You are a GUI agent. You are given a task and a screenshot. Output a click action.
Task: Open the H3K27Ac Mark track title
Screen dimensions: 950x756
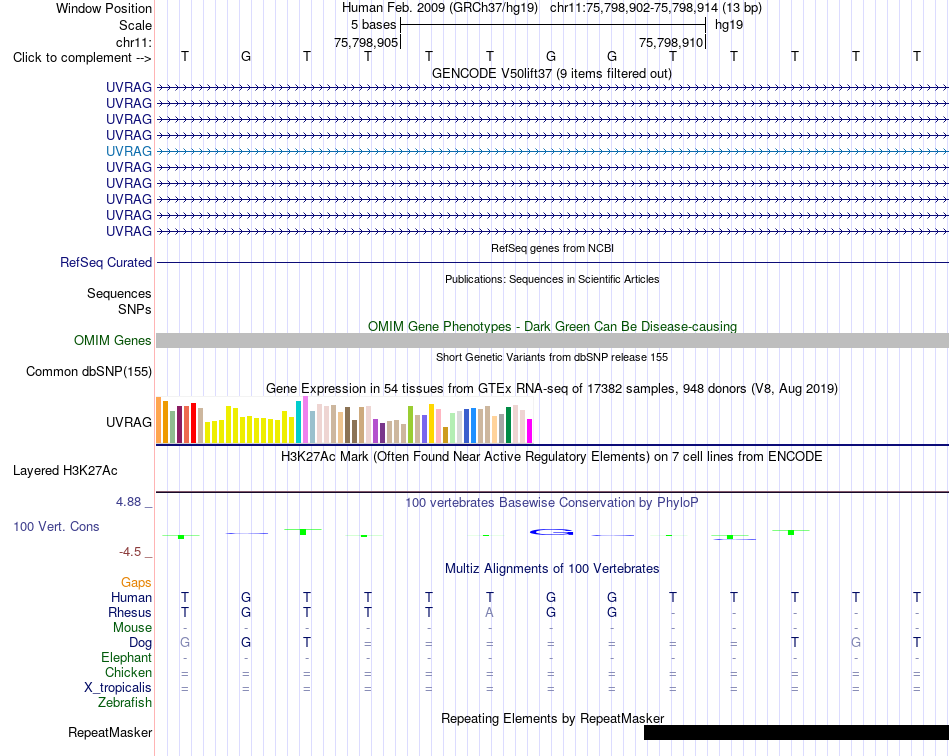click(551, 456)
